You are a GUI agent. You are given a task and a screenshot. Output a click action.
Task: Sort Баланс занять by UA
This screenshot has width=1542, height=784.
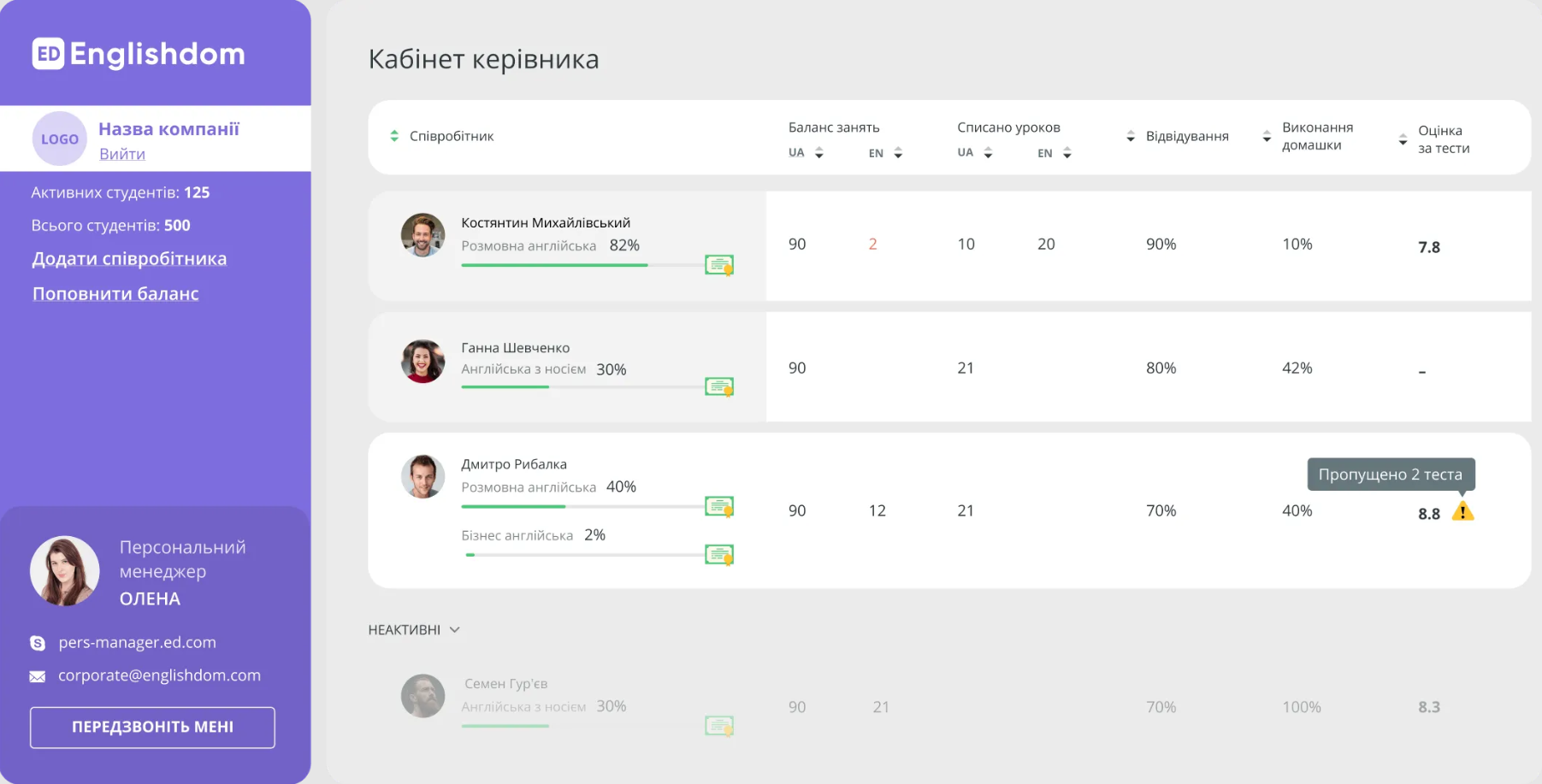click(818, 153)
